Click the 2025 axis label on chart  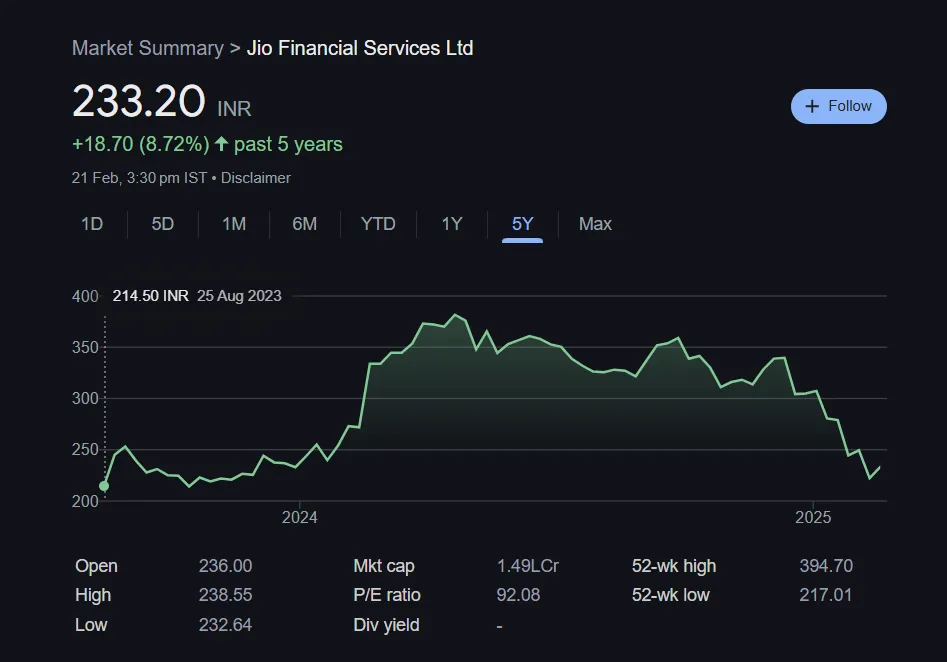tap(813, 518)
